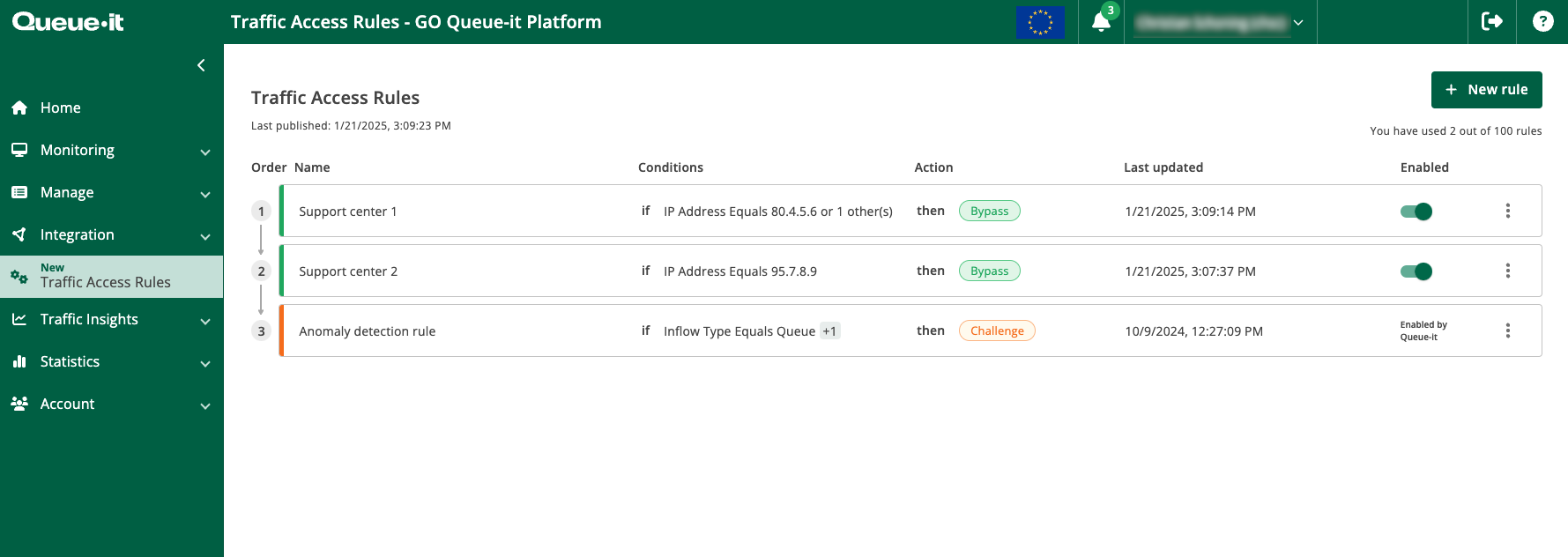Open notifications bell with 3 alerts
This screenshot has width=1568, height=557.
(x=1102, y=21)
